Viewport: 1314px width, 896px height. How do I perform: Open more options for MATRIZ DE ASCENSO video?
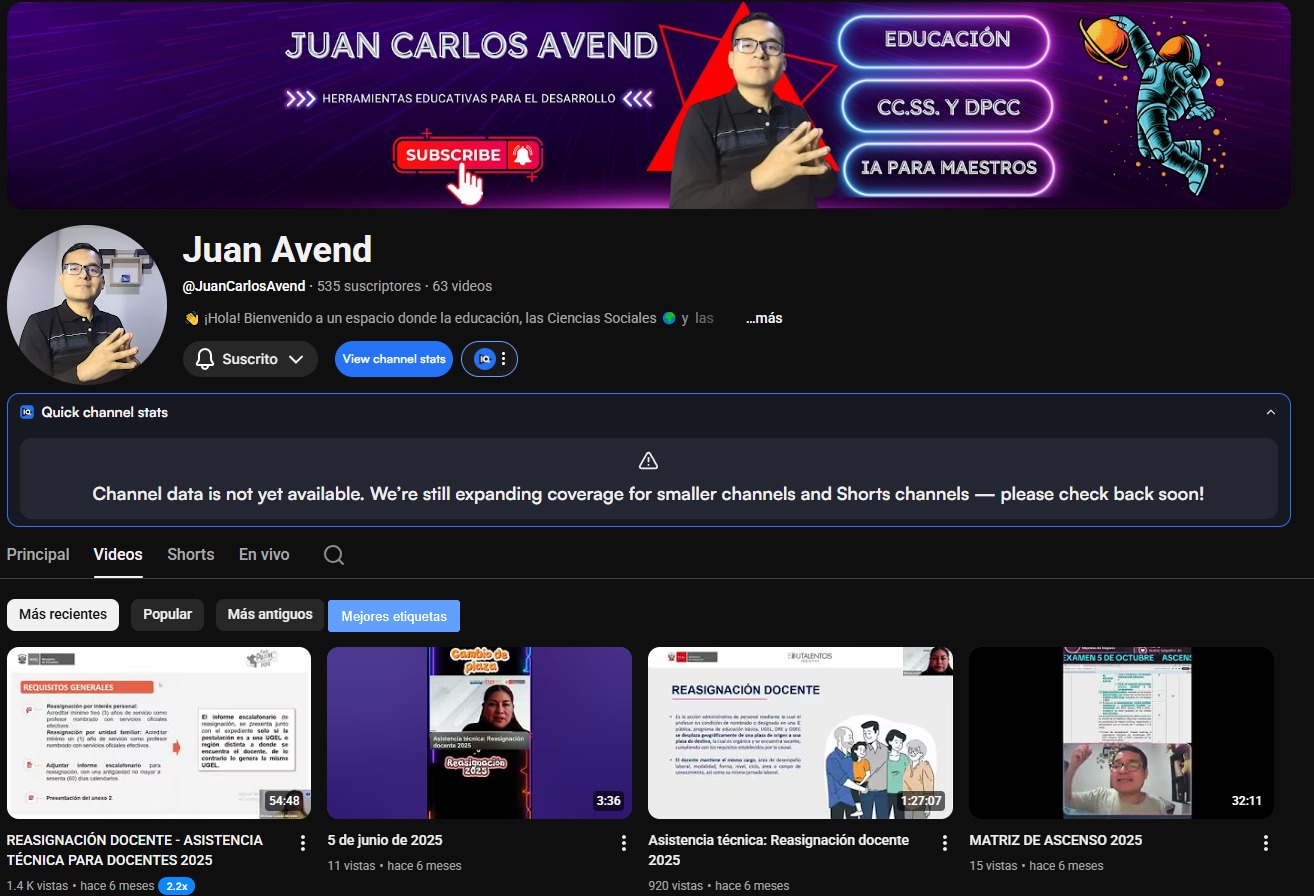1266,843
